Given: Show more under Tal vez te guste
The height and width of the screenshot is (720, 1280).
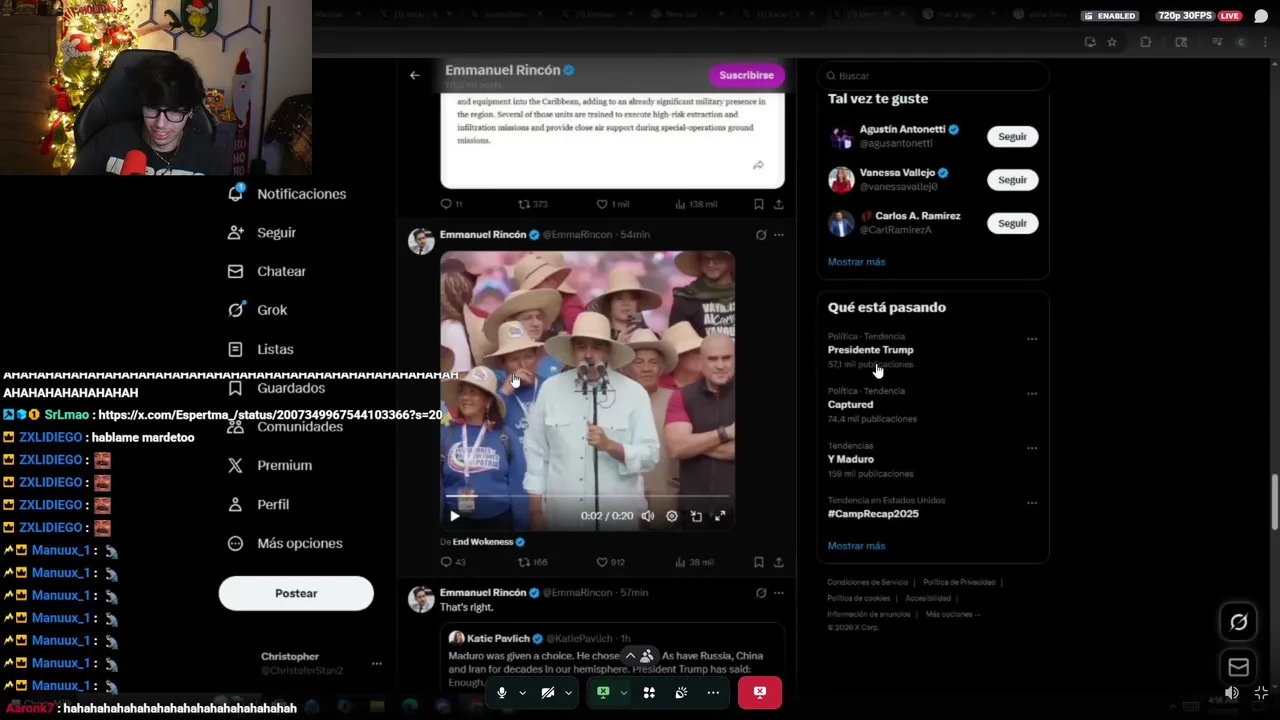Looking at the screenshot, I should pos(856,262).
